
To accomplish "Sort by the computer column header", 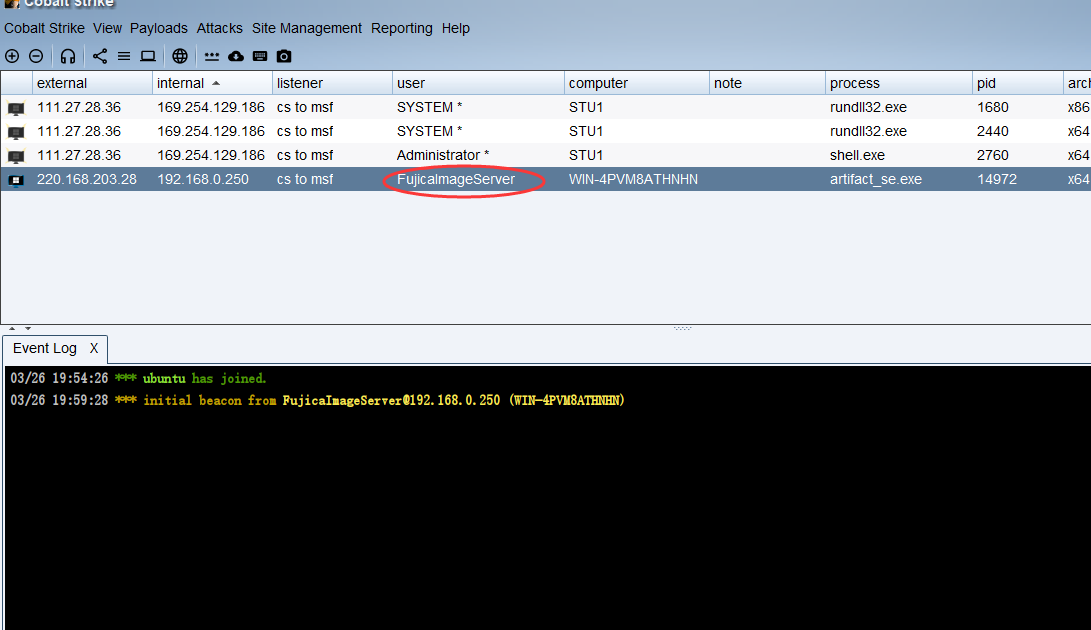I will pyautogui.click(x=637, y=83).
